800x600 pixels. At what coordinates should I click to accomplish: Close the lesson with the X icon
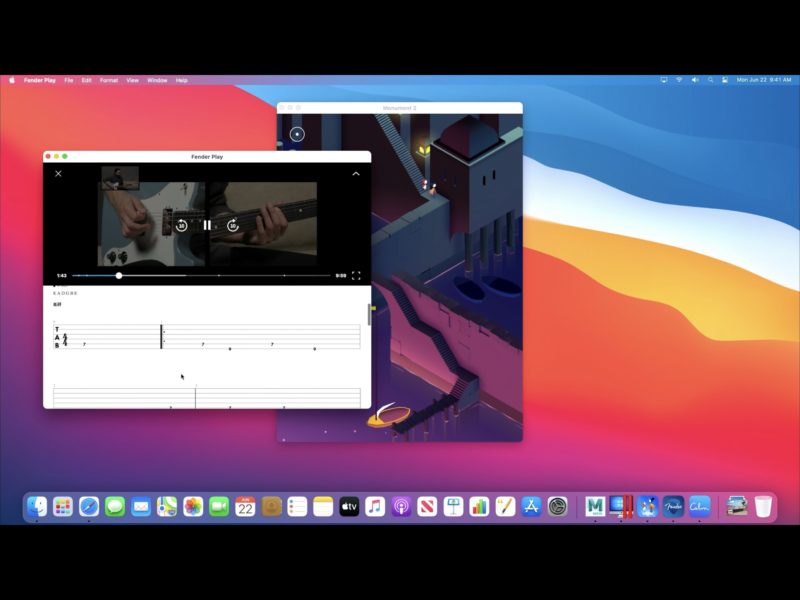coord(58,173)
